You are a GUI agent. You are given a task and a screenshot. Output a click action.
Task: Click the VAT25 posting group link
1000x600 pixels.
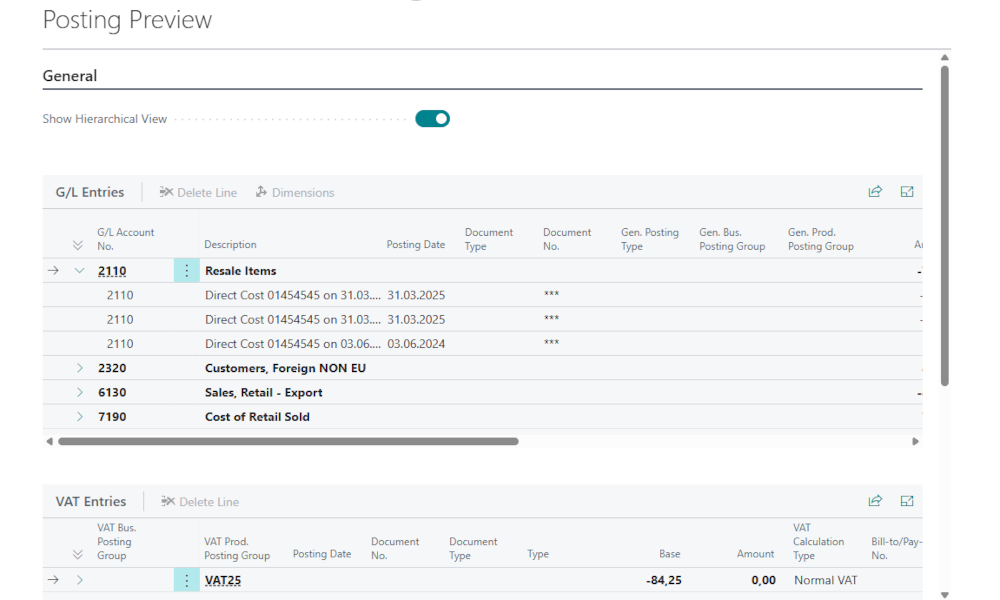click(223, 580)
